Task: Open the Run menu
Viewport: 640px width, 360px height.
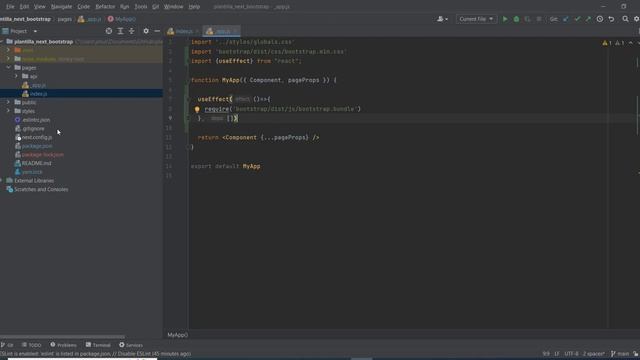Action: click(x=124, y=7)
